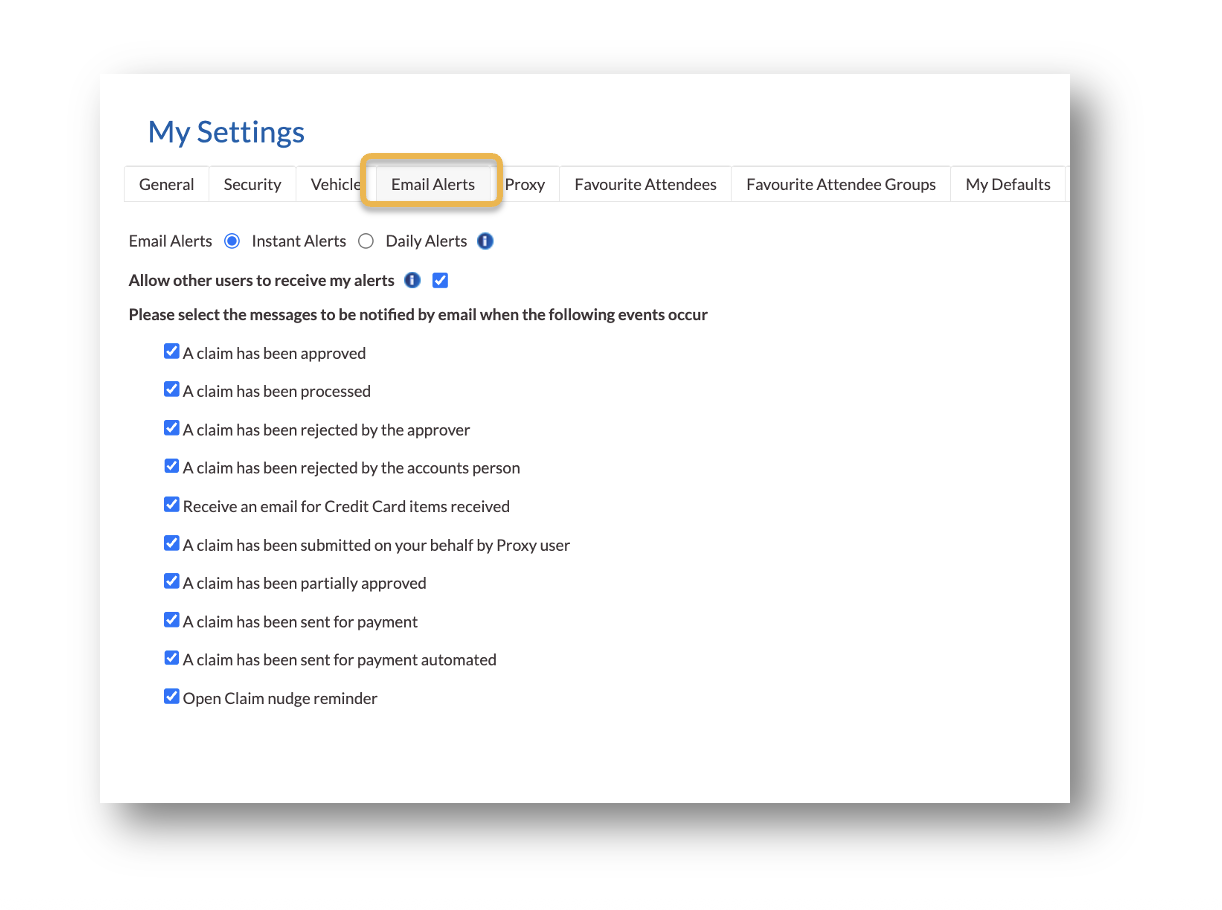Screen dimensions: 1222x910
Task: Open Favourite Attendee Groups tab
Action: tap(841, 184)
